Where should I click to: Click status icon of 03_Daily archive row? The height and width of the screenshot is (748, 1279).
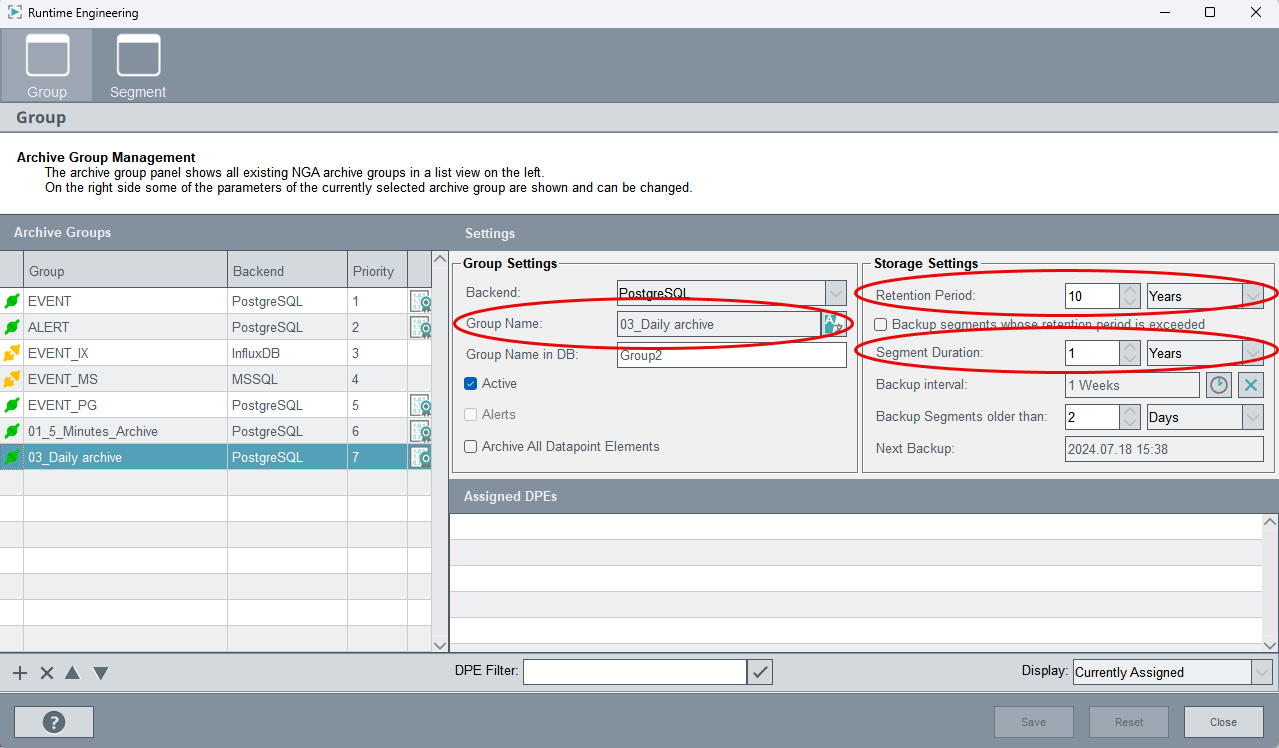pos(12,457)
